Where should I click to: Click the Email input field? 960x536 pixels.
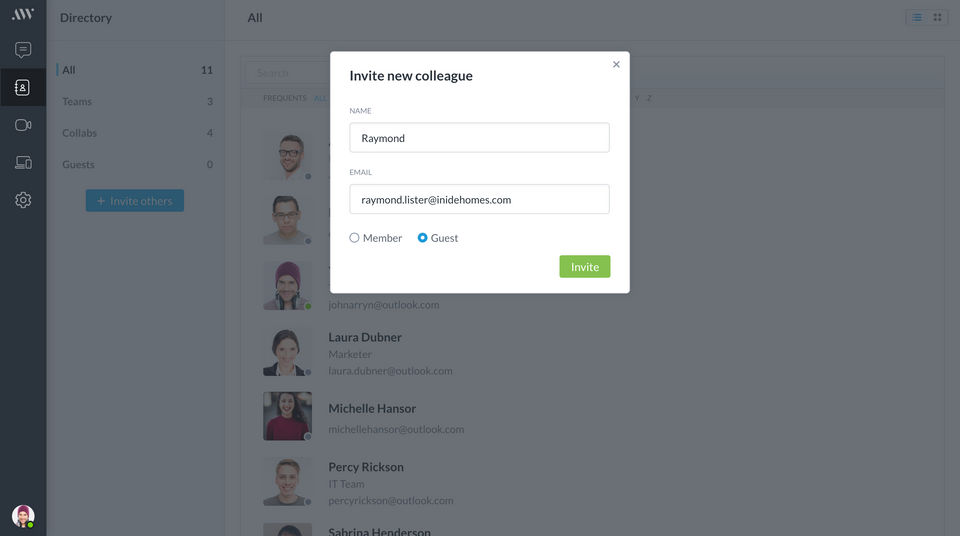coord(479,199)
